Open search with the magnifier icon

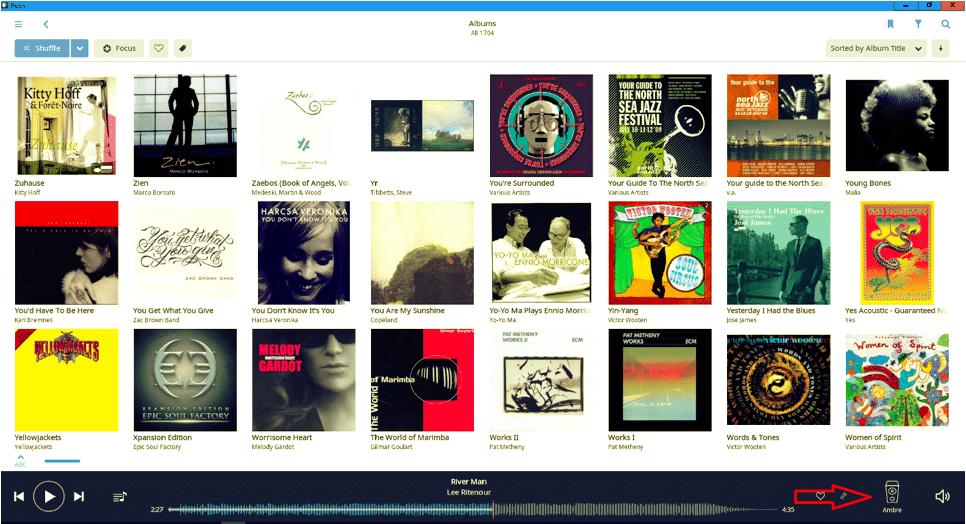tap(945, 24)
